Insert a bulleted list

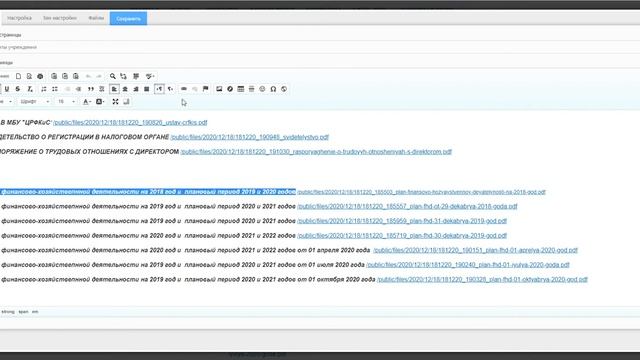click(55, 89)
